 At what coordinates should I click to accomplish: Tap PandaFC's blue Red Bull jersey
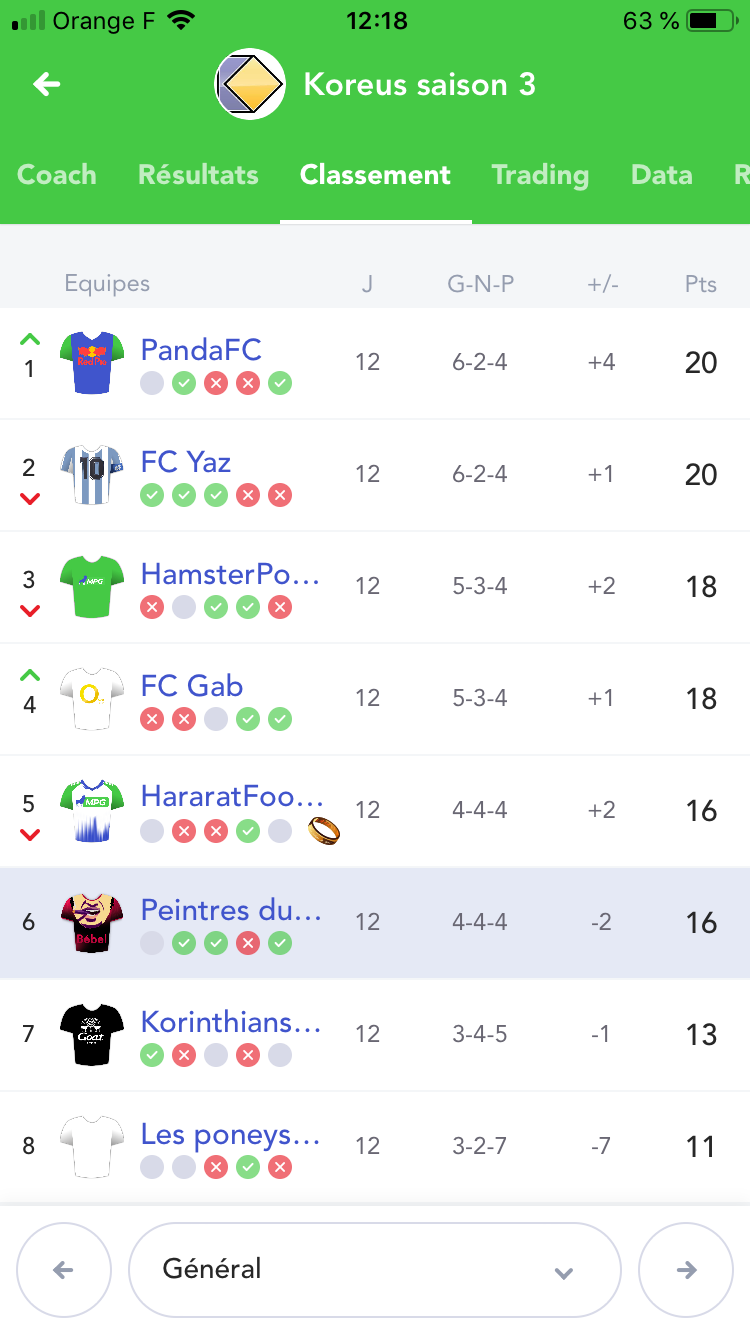point(91,362)
